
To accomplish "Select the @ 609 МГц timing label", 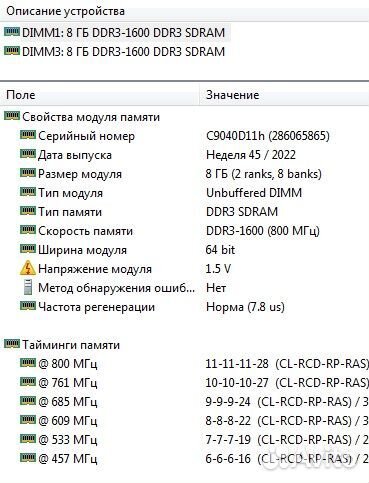I will pyautogui.click(x=68, y=421).
